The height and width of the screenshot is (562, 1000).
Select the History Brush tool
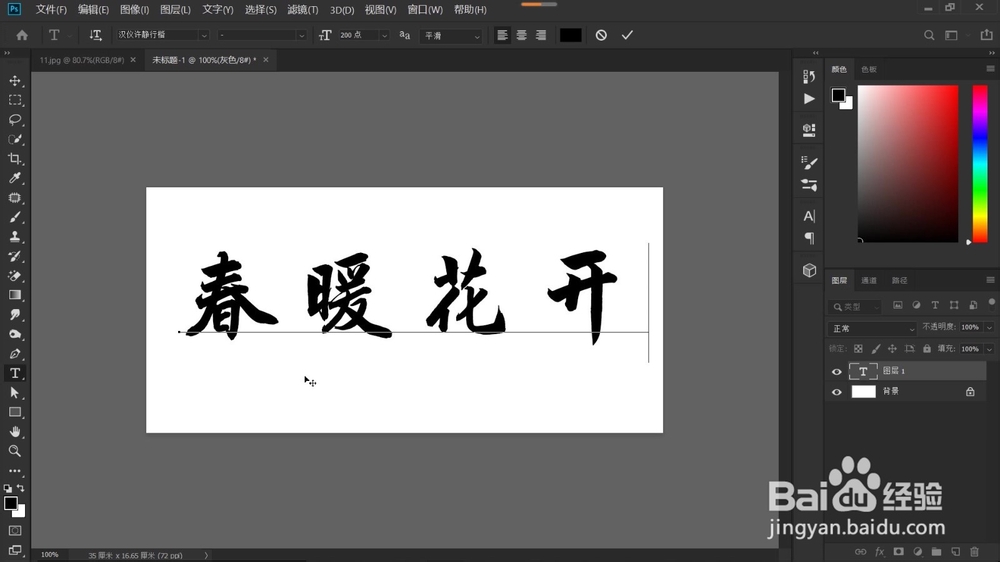(15, 256)
